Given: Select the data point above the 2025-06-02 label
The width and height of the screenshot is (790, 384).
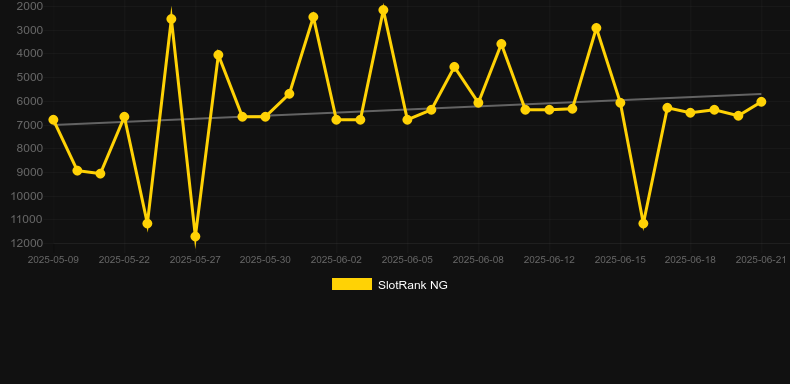Looking at the screenshot, I should tap(337, 119).
